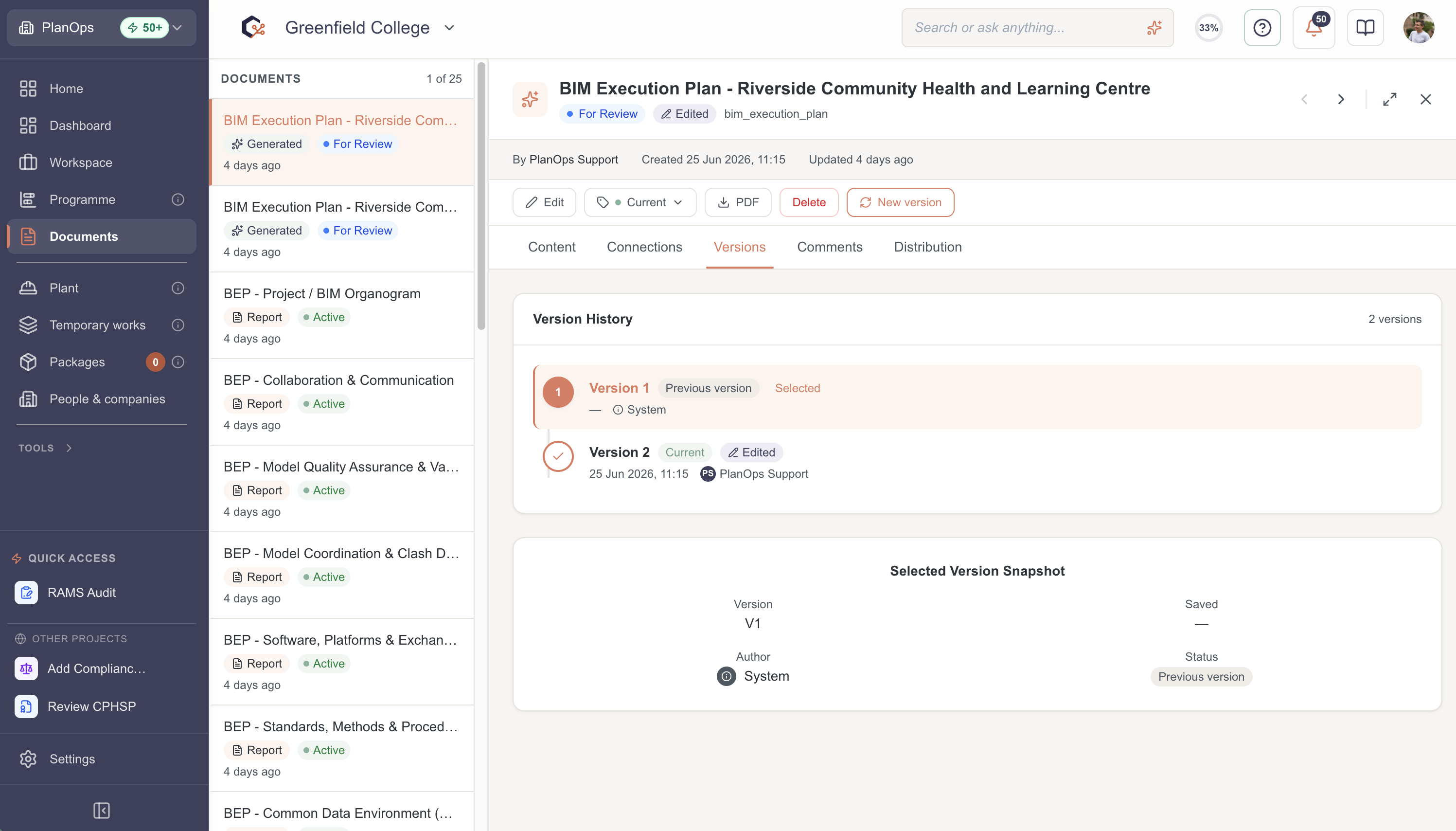Switch to the Content tab
Viewport: 1456px width, 831px height.
click(551, 247)
